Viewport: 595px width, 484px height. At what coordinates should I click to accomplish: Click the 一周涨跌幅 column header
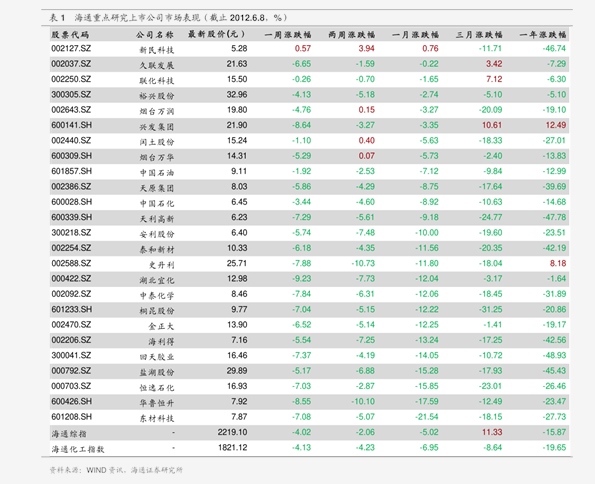click(288, 35)
